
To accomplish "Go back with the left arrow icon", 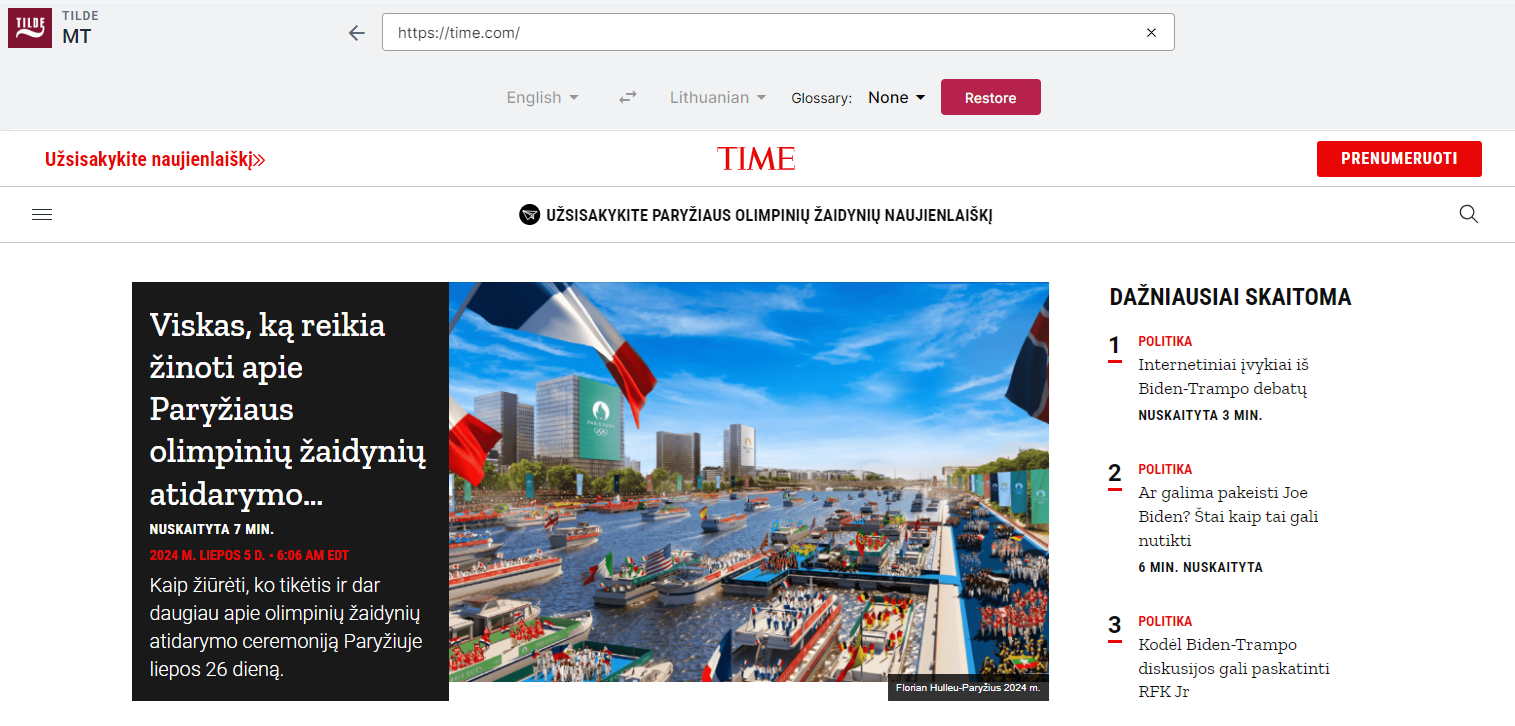I will (x=357, y=33).
